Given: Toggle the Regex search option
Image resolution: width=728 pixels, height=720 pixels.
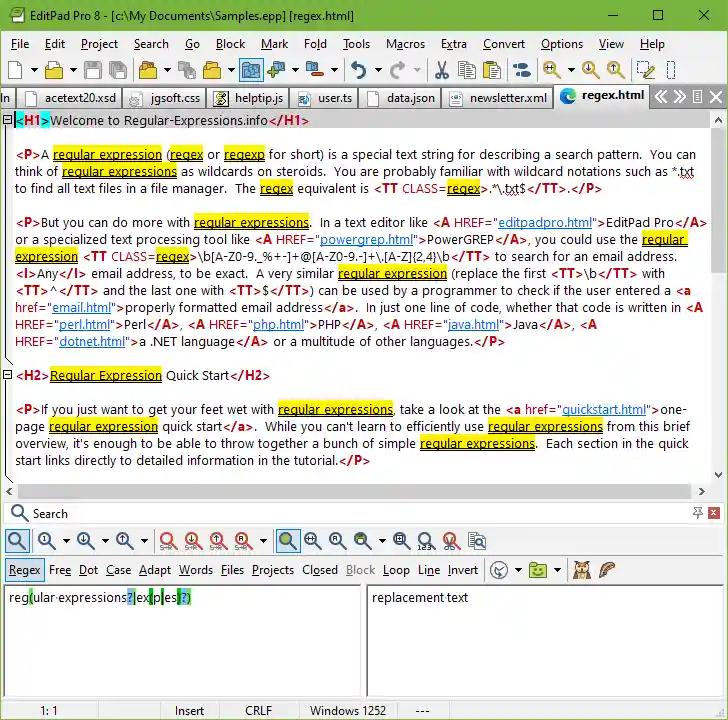Looking at the screenshot, I should [x=25, y=570].
